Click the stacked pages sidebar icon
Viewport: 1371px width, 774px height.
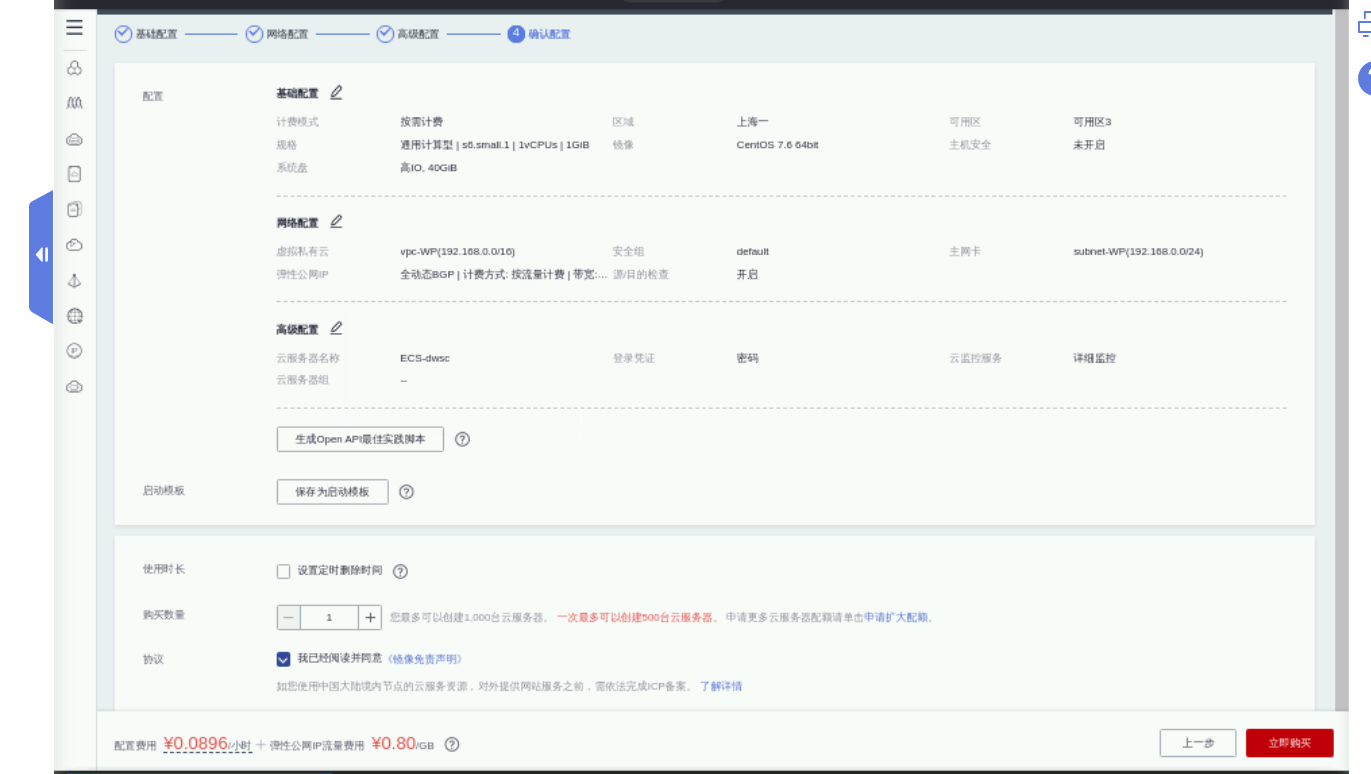(74, 209)
